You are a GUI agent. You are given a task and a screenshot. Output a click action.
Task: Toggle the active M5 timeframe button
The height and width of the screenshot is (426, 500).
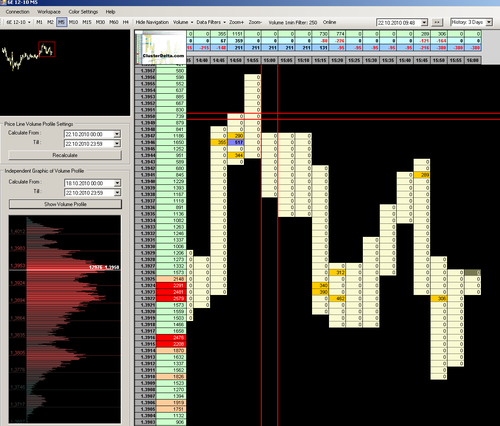[x=61, y=22]
